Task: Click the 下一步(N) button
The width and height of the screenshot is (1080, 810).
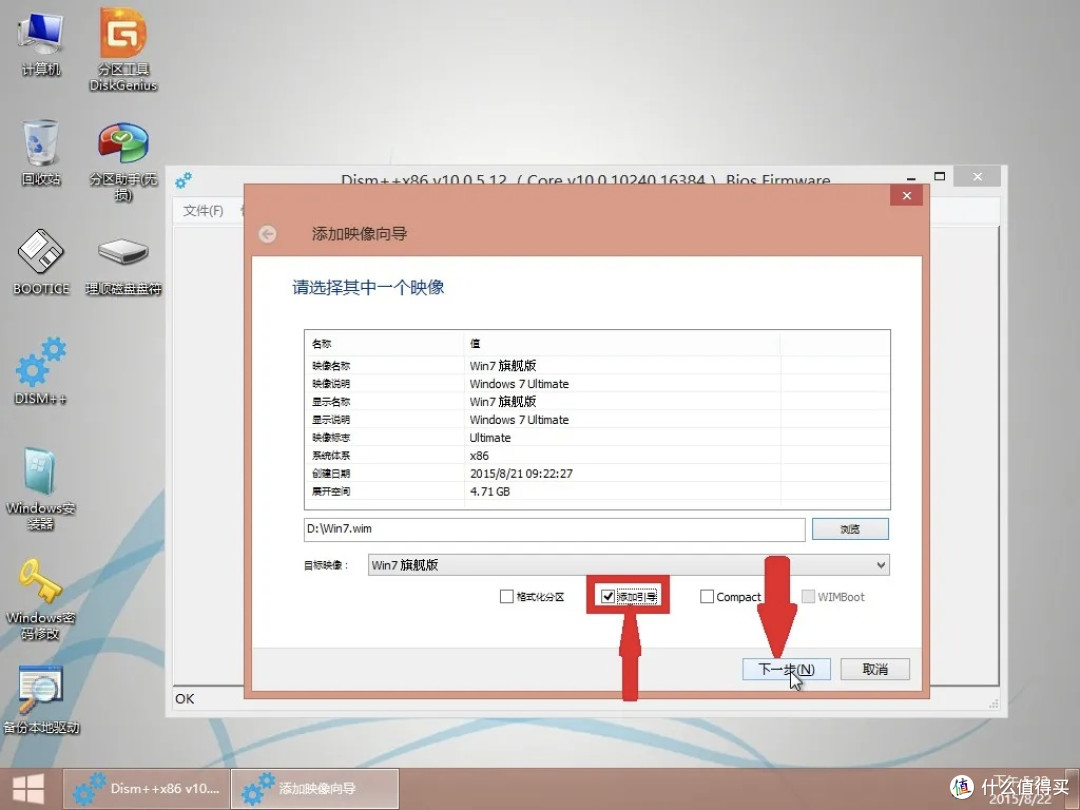Action: pyautogui.click(x=787, y=669)
